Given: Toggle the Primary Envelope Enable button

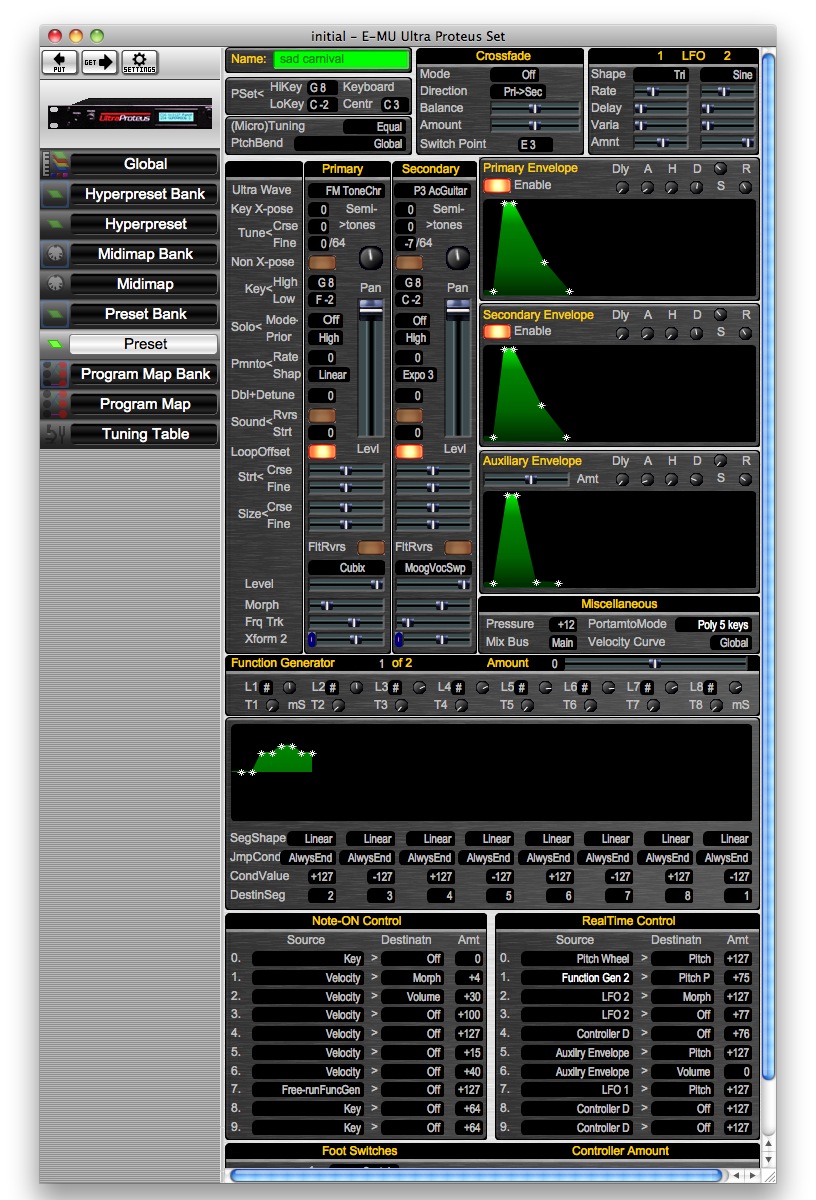Looking at the screenshot, I should 497,185.
